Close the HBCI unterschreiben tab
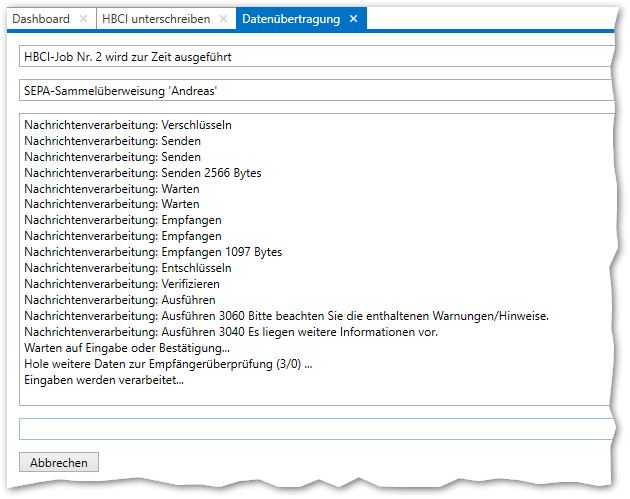This screenshot has width=630, height=499. click(223, 19)
